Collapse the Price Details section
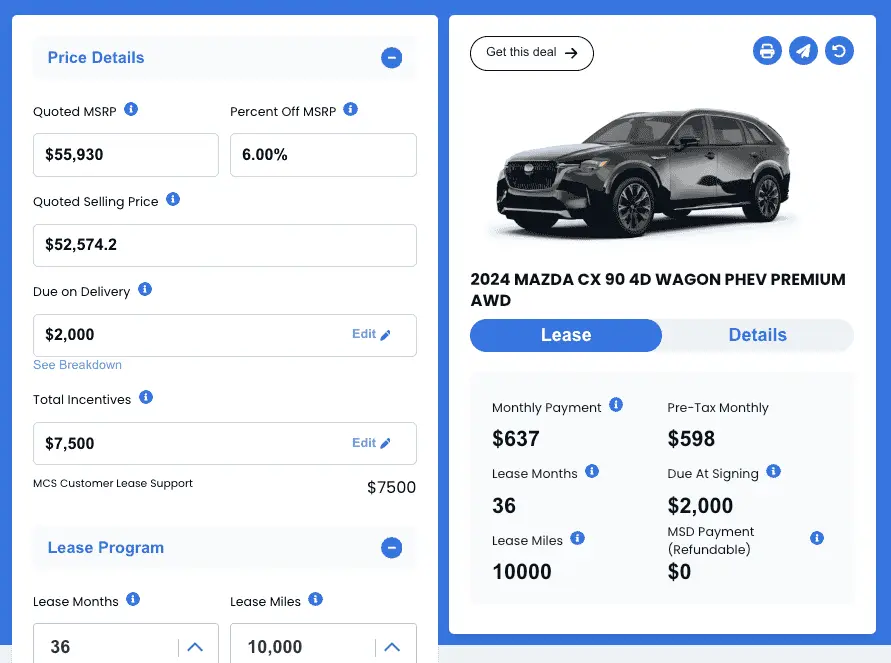 point(392,58)
